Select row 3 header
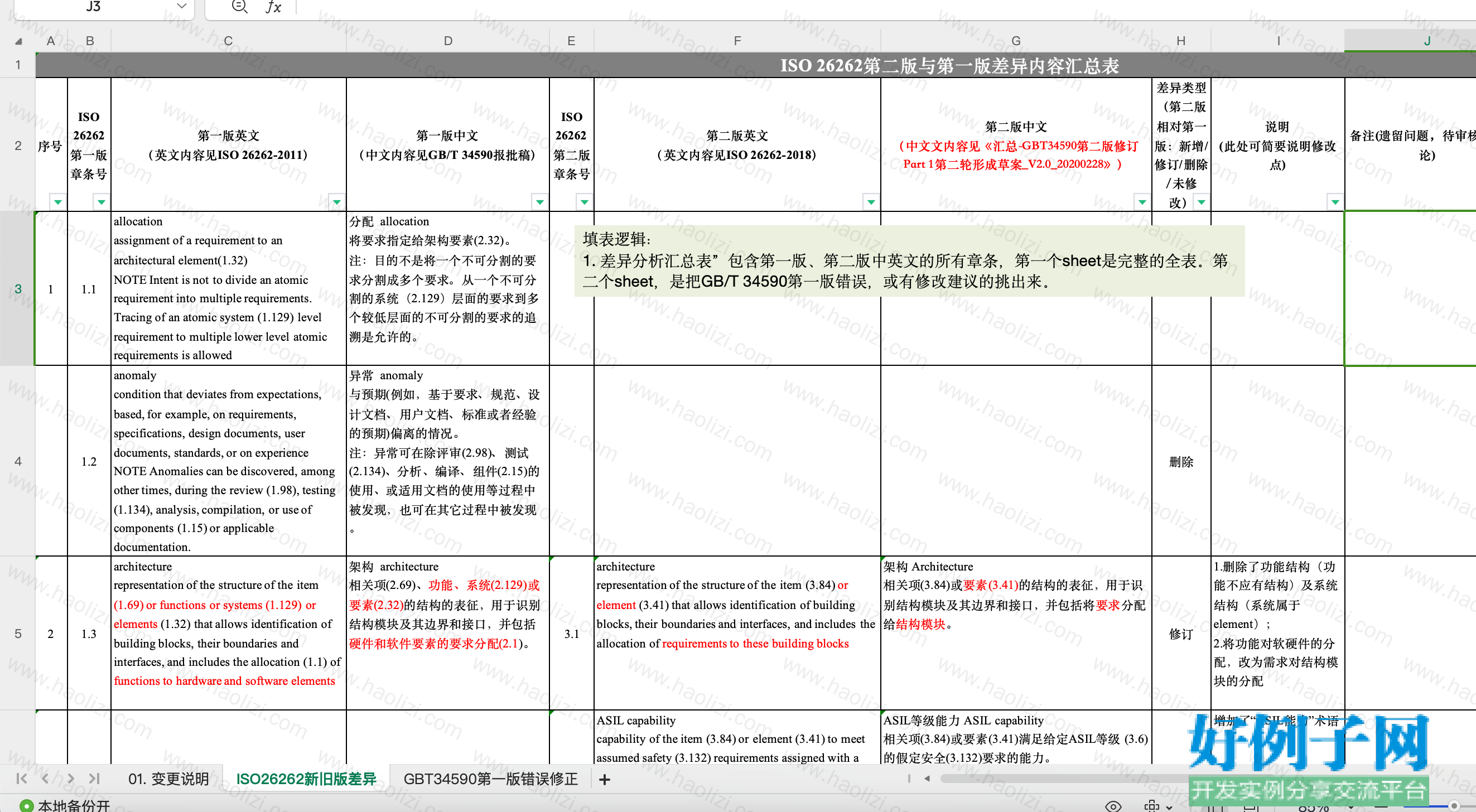1476x812 pixels. coord(18,289)
